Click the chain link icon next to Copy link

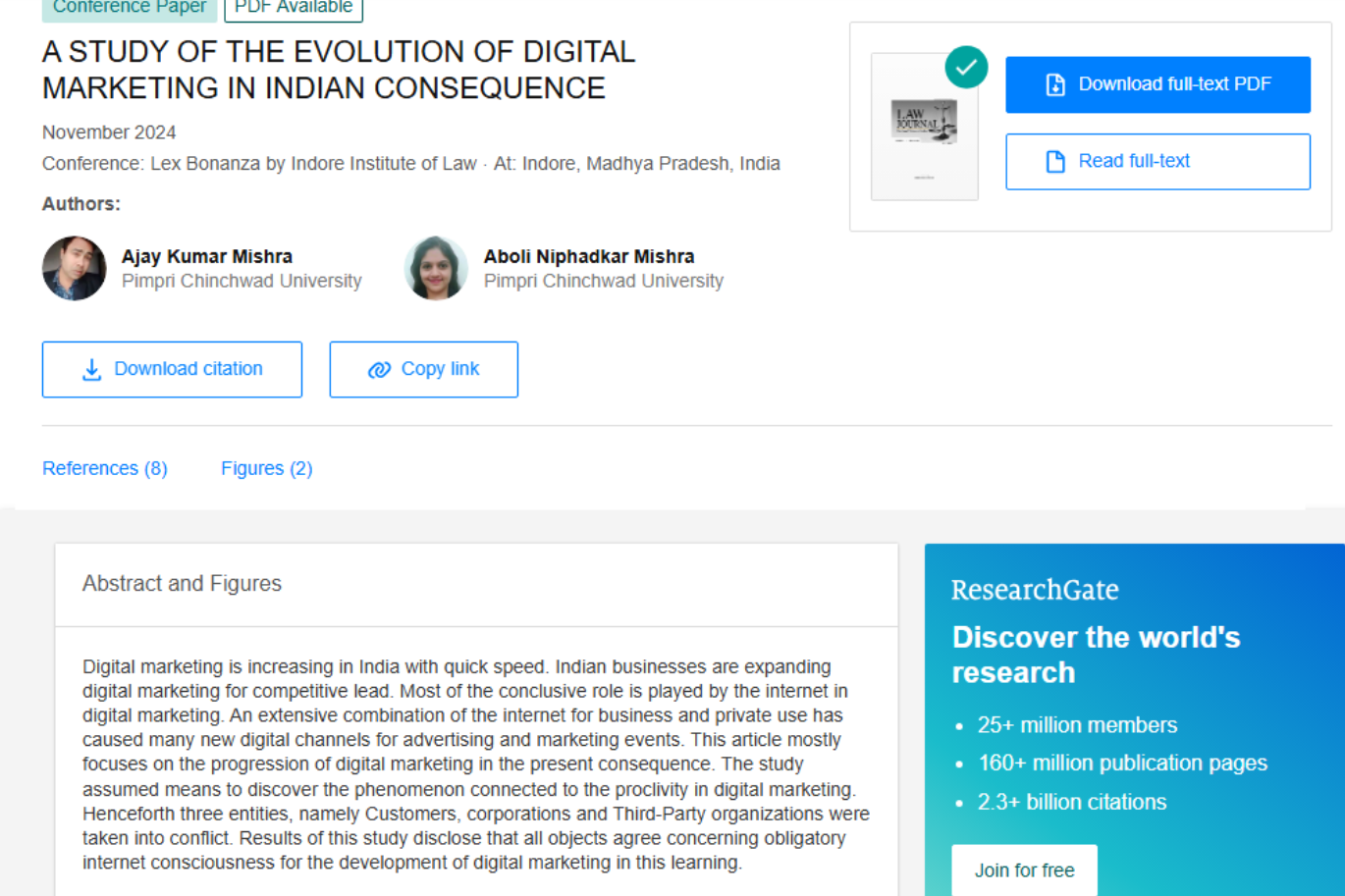379,369
